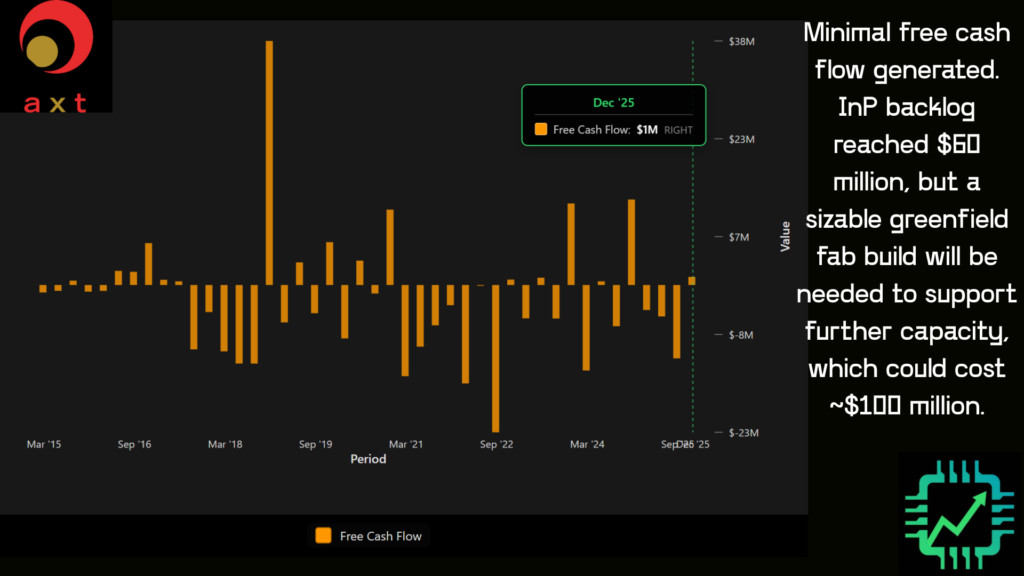Select the tallest orange bar near Mar '18

pos(269,160)
